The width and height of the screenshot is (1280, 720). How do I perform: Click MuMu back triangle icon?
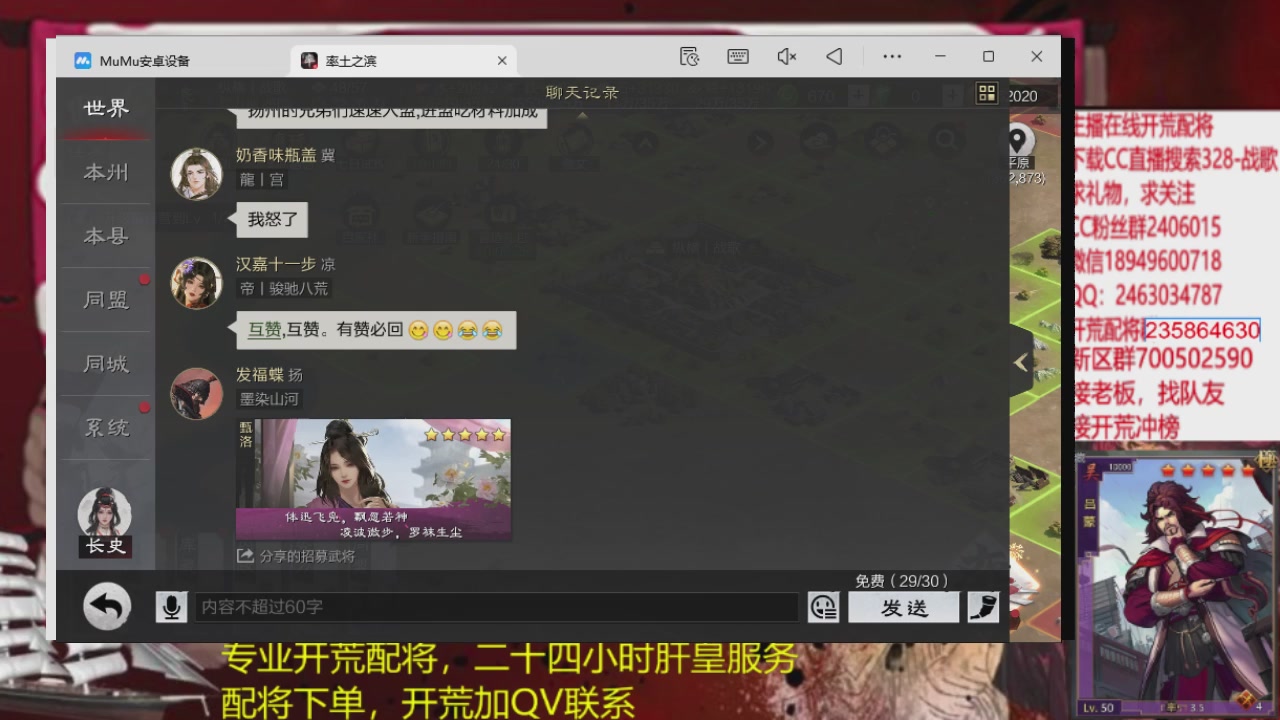point(834,57)
